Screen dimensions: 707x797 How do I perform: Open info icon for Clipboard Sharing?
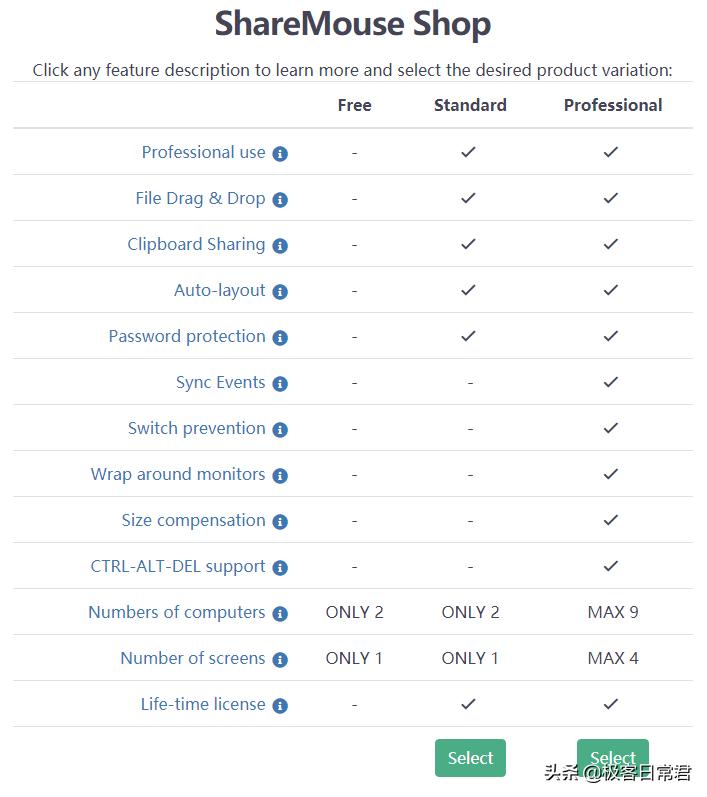[x=280, y=246]
